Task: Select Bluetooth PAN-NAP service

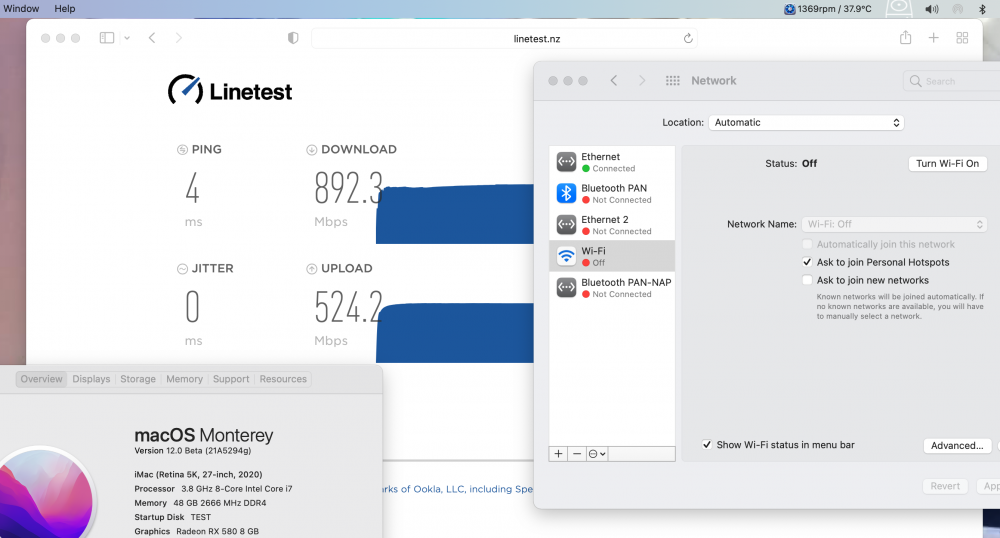Action: [x=612, y=287]
